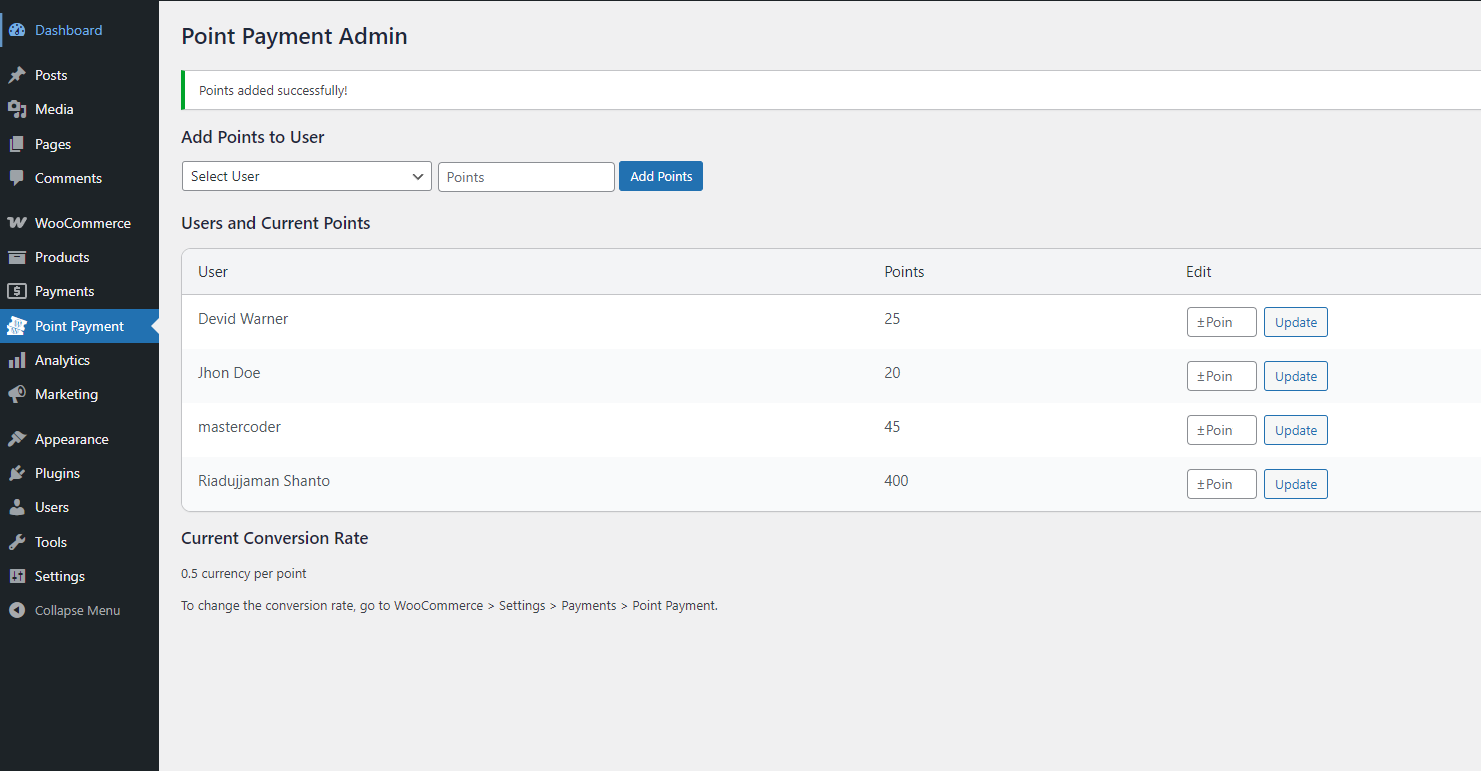Image resolution: width=1481 pixels, height=771 pixels.
Task: Click the 'Riadujjaman Shanto' user name
Action: [264, 481]
